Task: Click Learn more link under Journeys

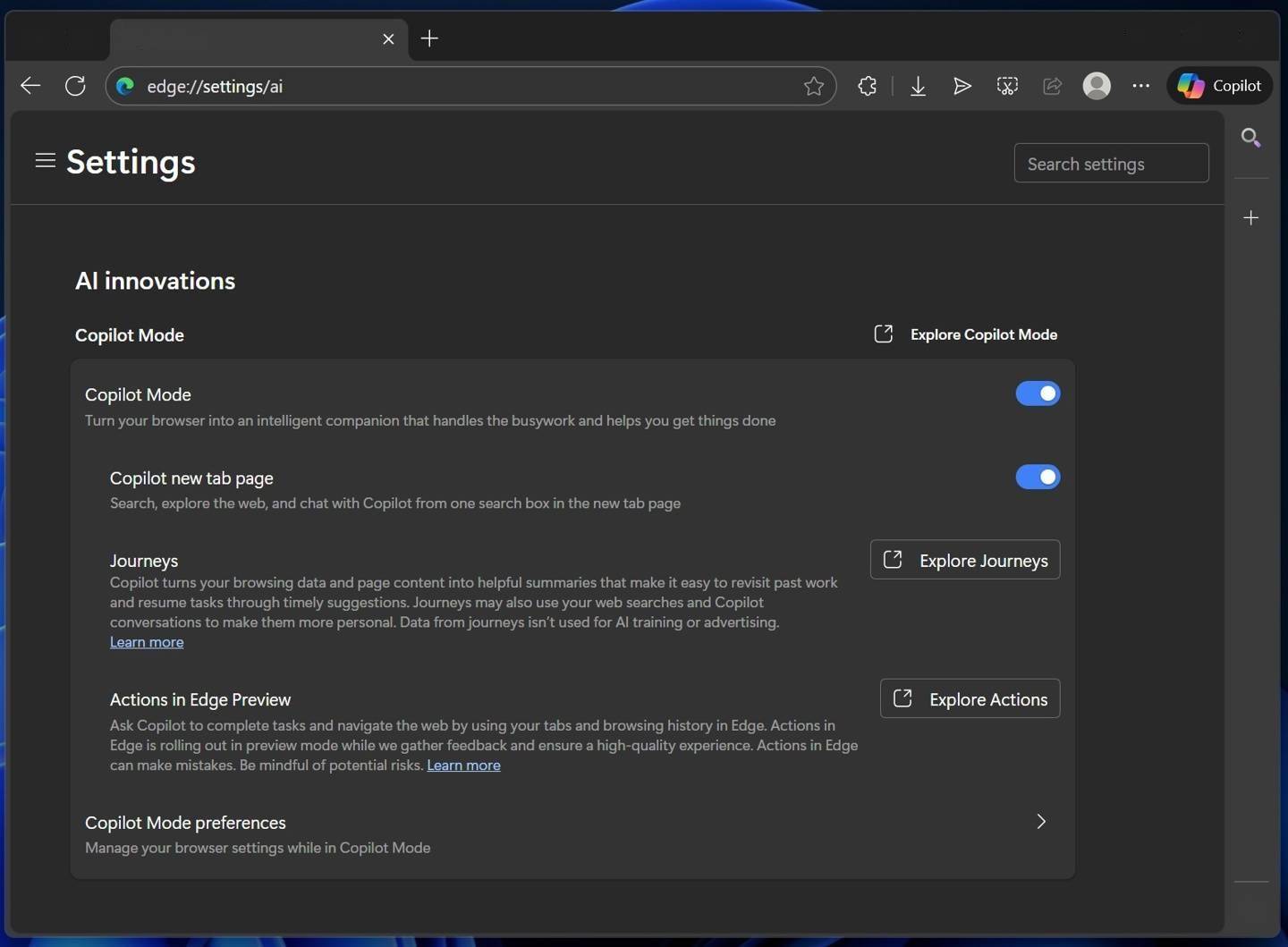Action: [x=147, y=642]
